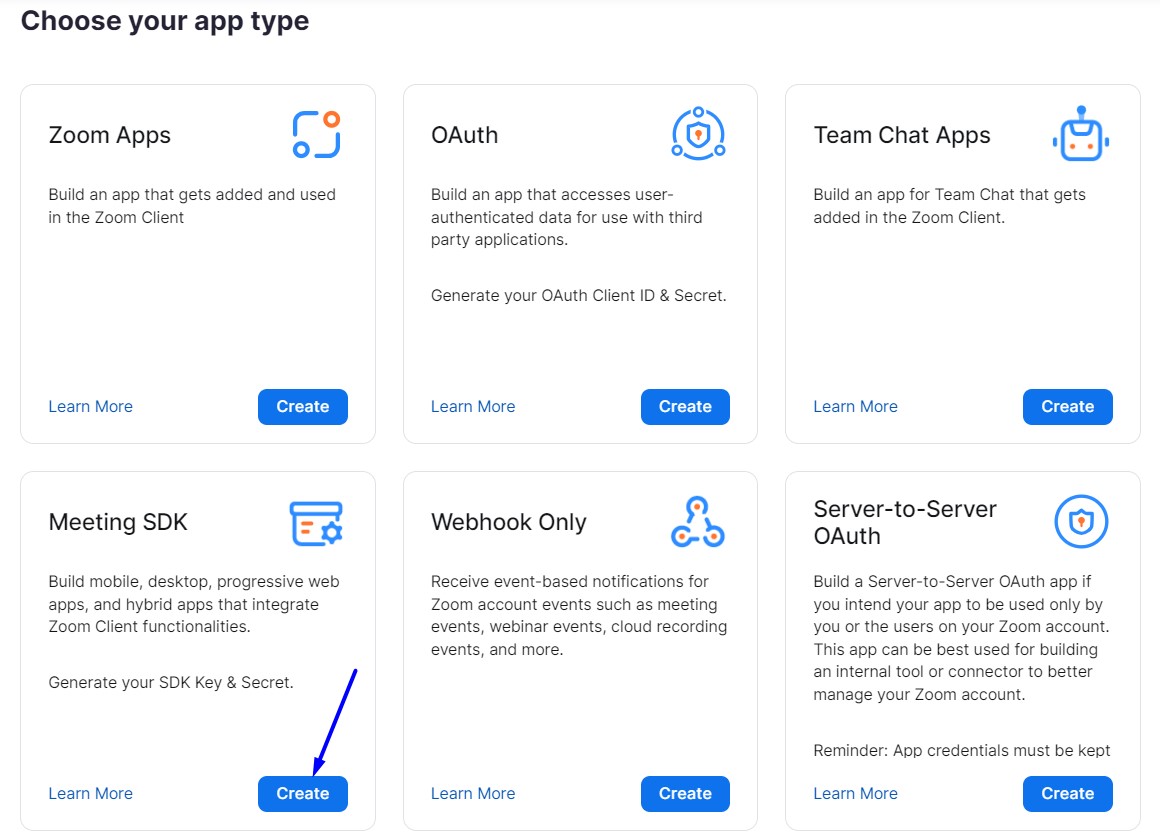The image size is (1160, 836).
Task: Click the 'Server-to-Server OAuth' card title
Action: pos(905,522)
